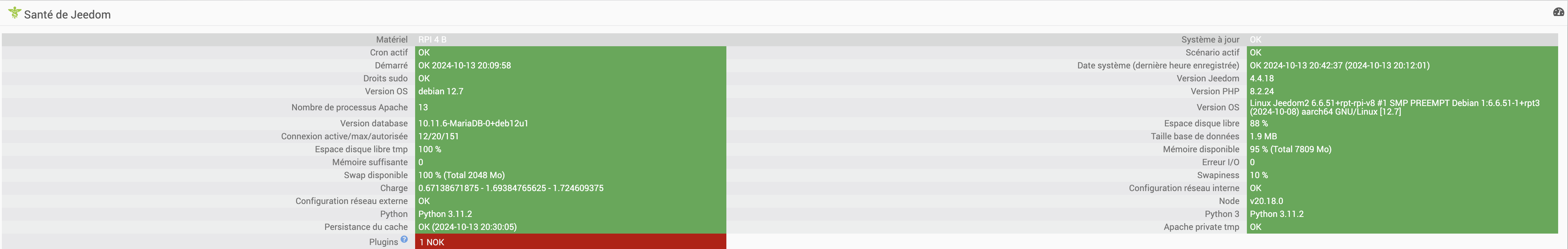Select the Linux Jeedom2 kernel version text
The width and height of the screenshot is (1568, 249).
tap(1394, 107)
